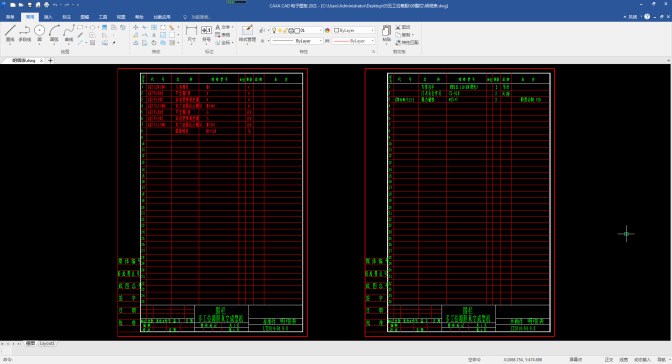Click the Table annotation tool
Image resolution: width=672 pixels, height=364 pixels.
[222, 35]
